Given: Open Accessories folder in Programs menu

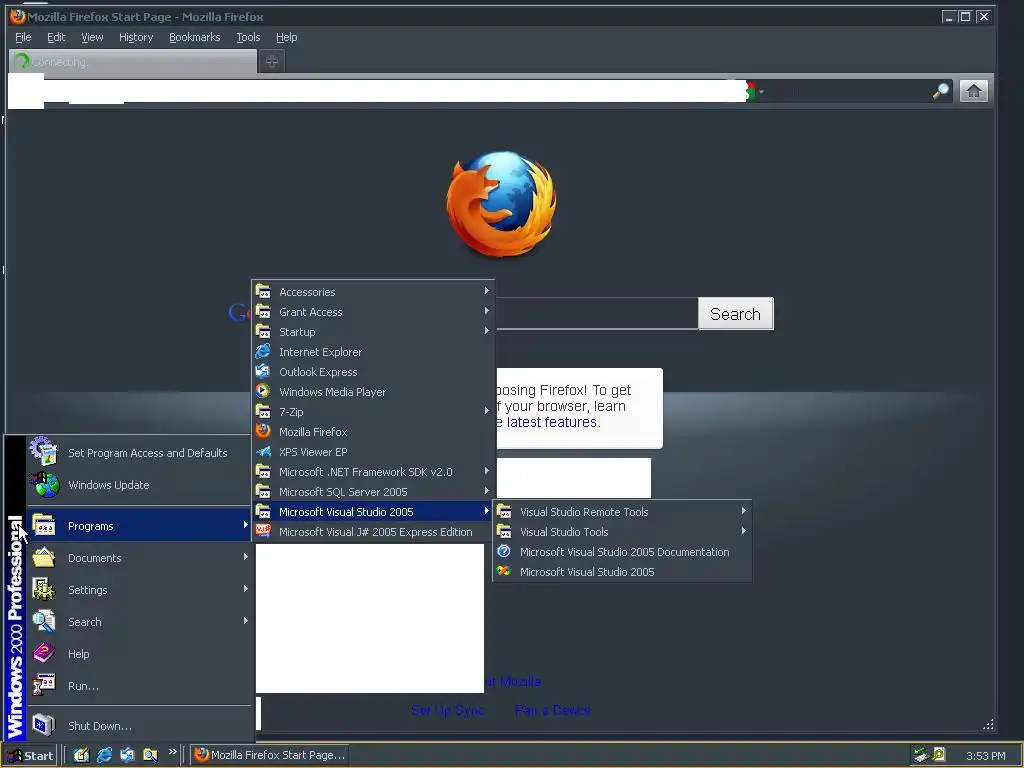Looking at the screenshot, I should point(373,292).
